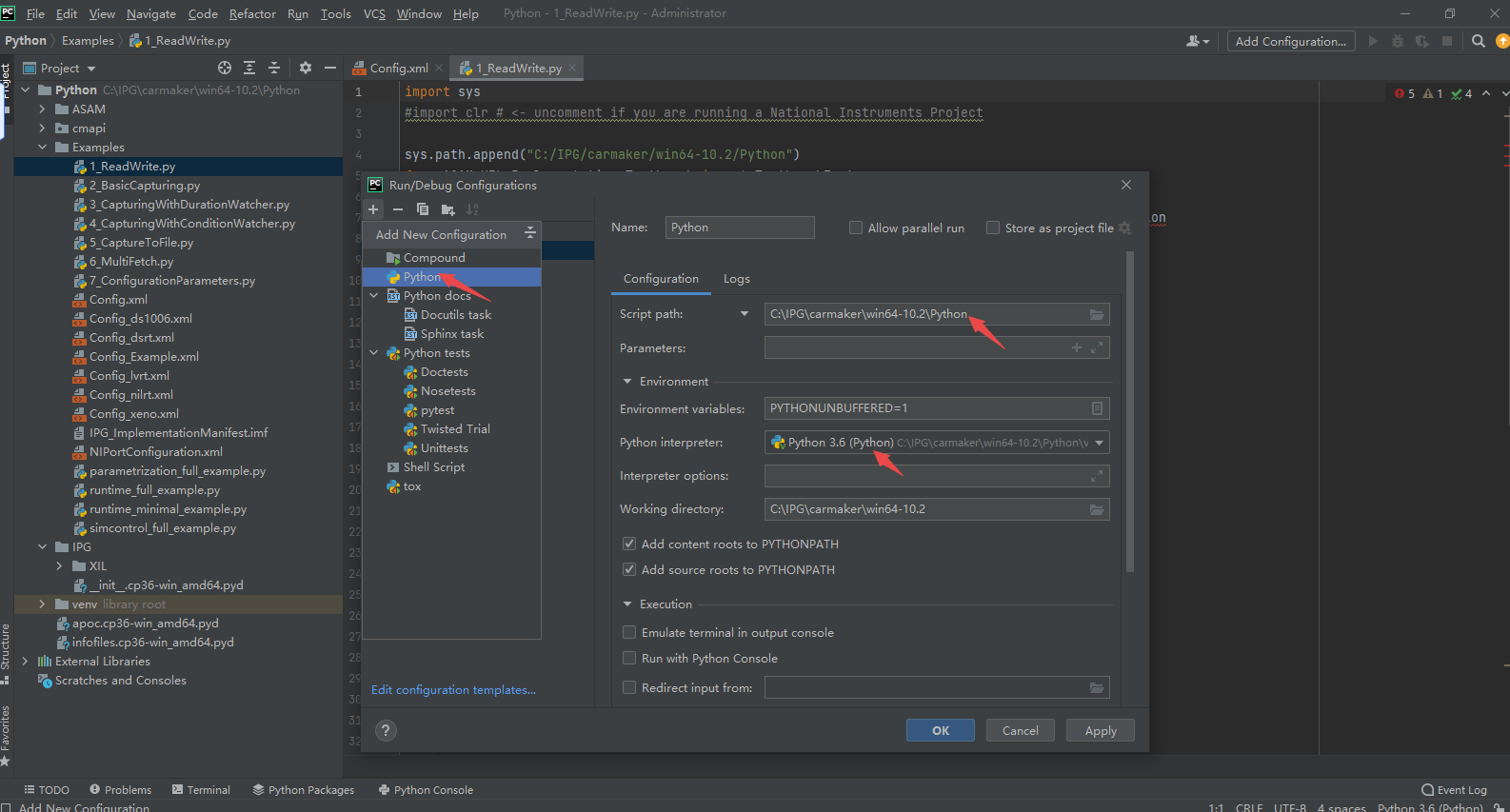1510x812 pixels.
Task: Enable Redirect input from checkbox
Action: (x=629, y=687)
